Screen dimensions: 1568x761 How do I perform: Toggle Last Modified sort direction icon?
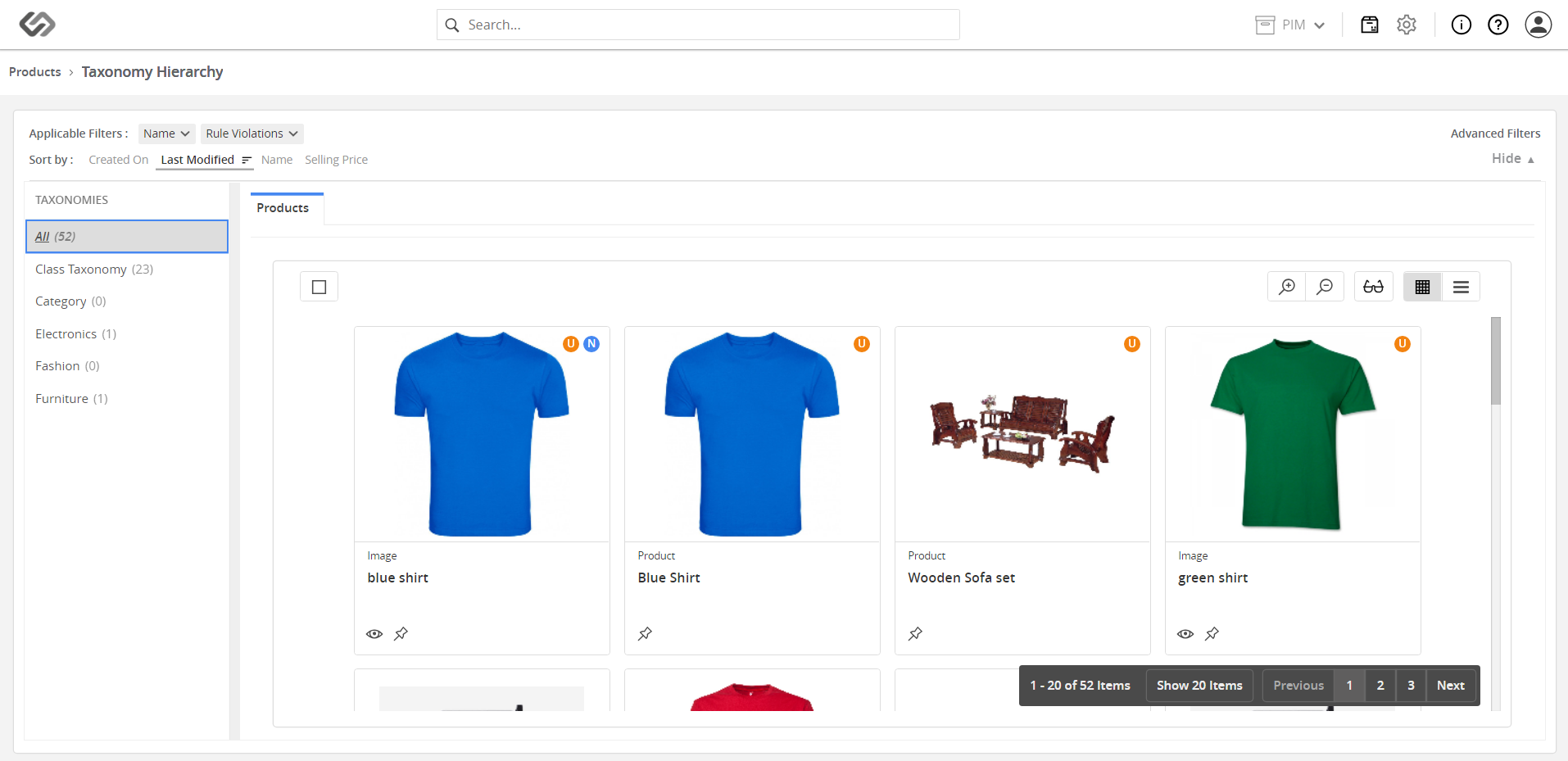(247, 160)
